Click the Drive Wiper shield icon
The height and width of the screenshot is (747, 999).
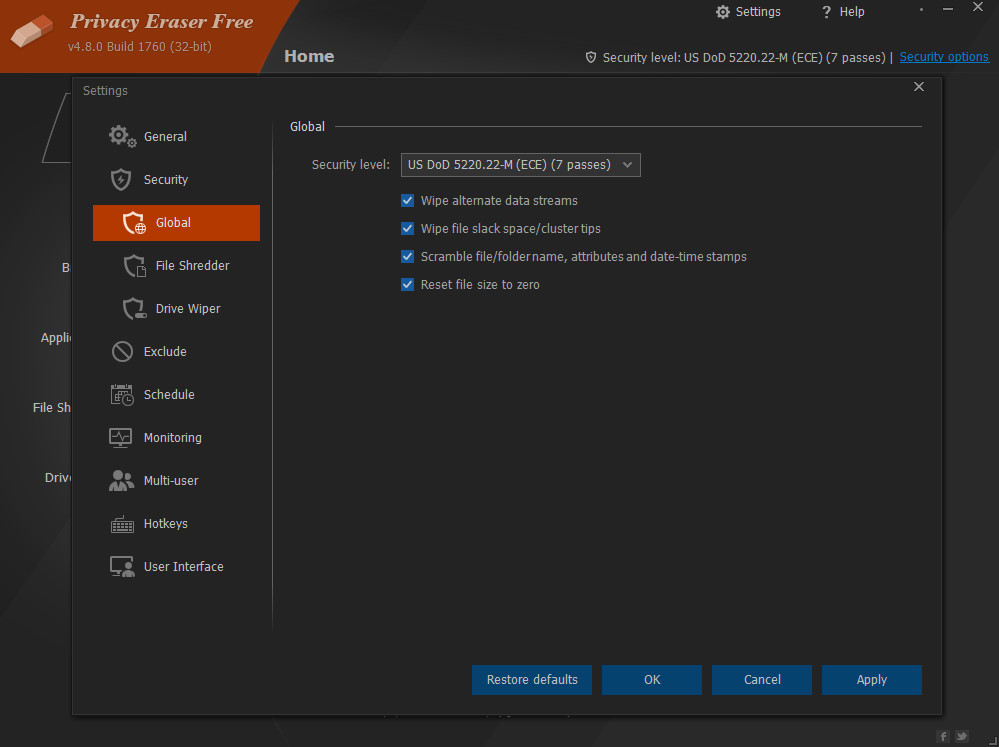click(134, 308)
